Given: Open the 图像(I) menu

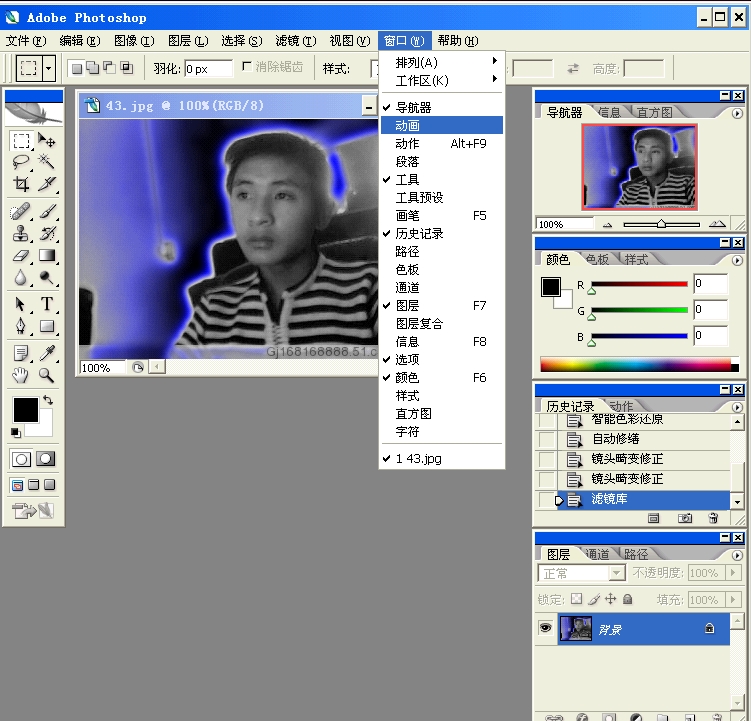Looking at the screenshot, I should [134, 41].
